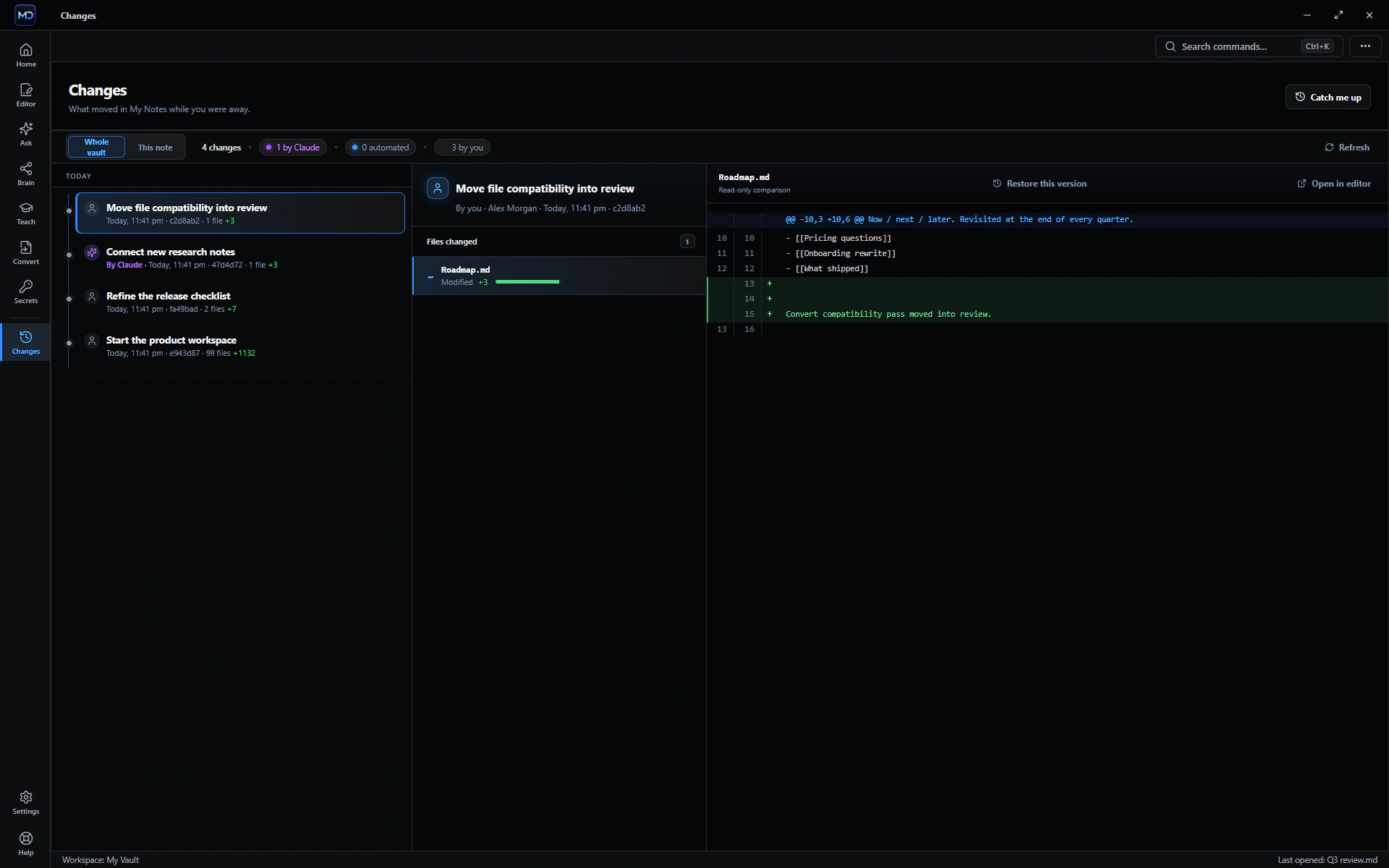Click the diff hunk header line @@ -10,3 +10,6
The width and height of the screenshot is (1389, 868).
1048,219
